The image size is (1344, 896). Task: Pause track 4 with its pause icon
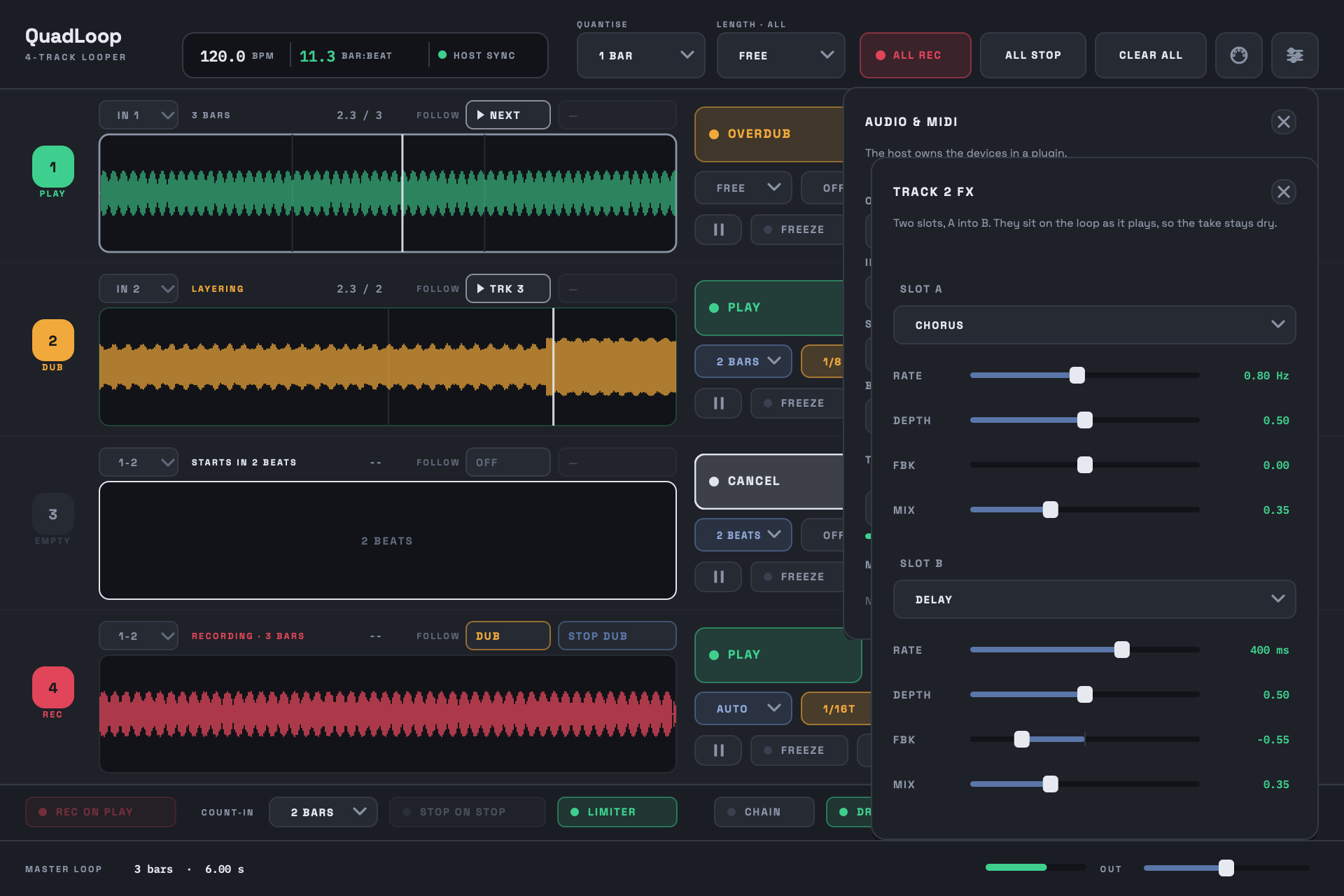(x=718, y=750)
